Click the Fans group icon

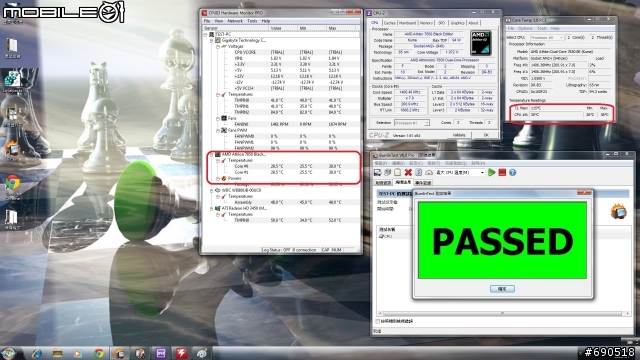coord(224,118)
